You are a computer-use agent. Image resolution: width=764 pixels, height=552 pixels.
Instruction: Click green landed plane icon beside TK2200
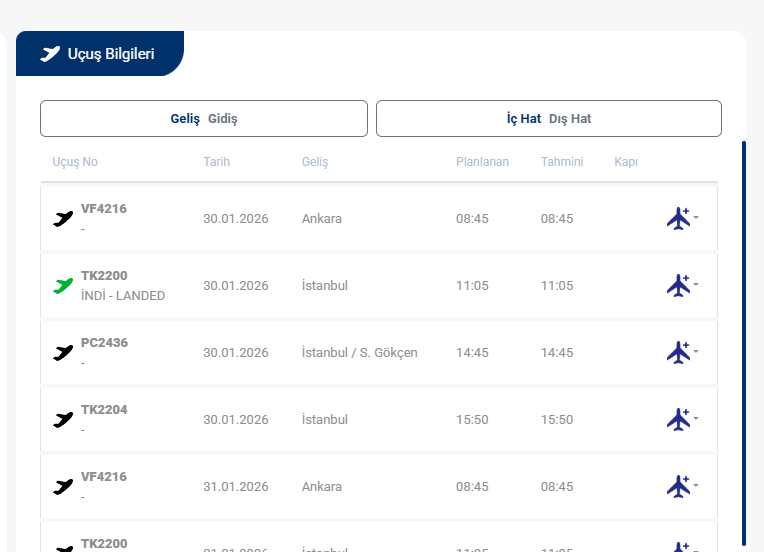[63, 286]
